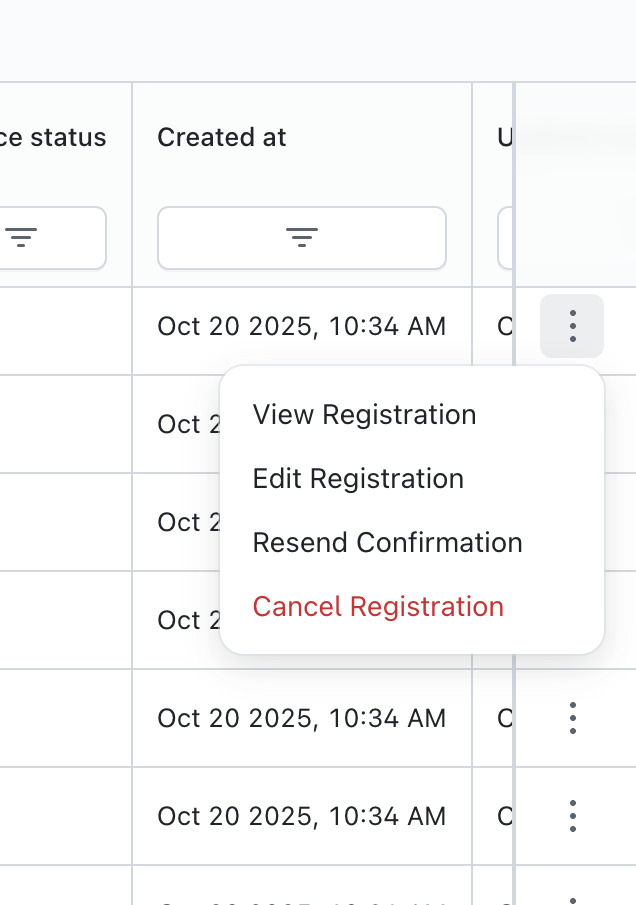The image size is (636, 905).
Task: Sort by the Created at column header
Action: (222, 138)
